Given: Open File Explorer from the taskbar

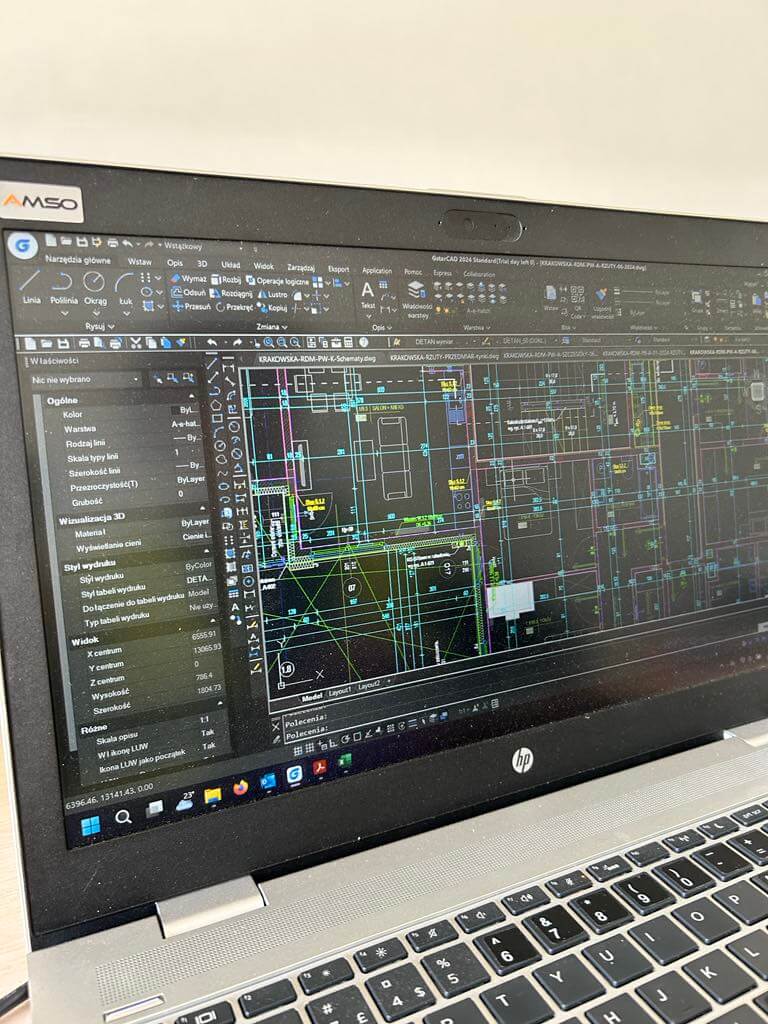Looking at the screenshot, I should tap(212, 794).
